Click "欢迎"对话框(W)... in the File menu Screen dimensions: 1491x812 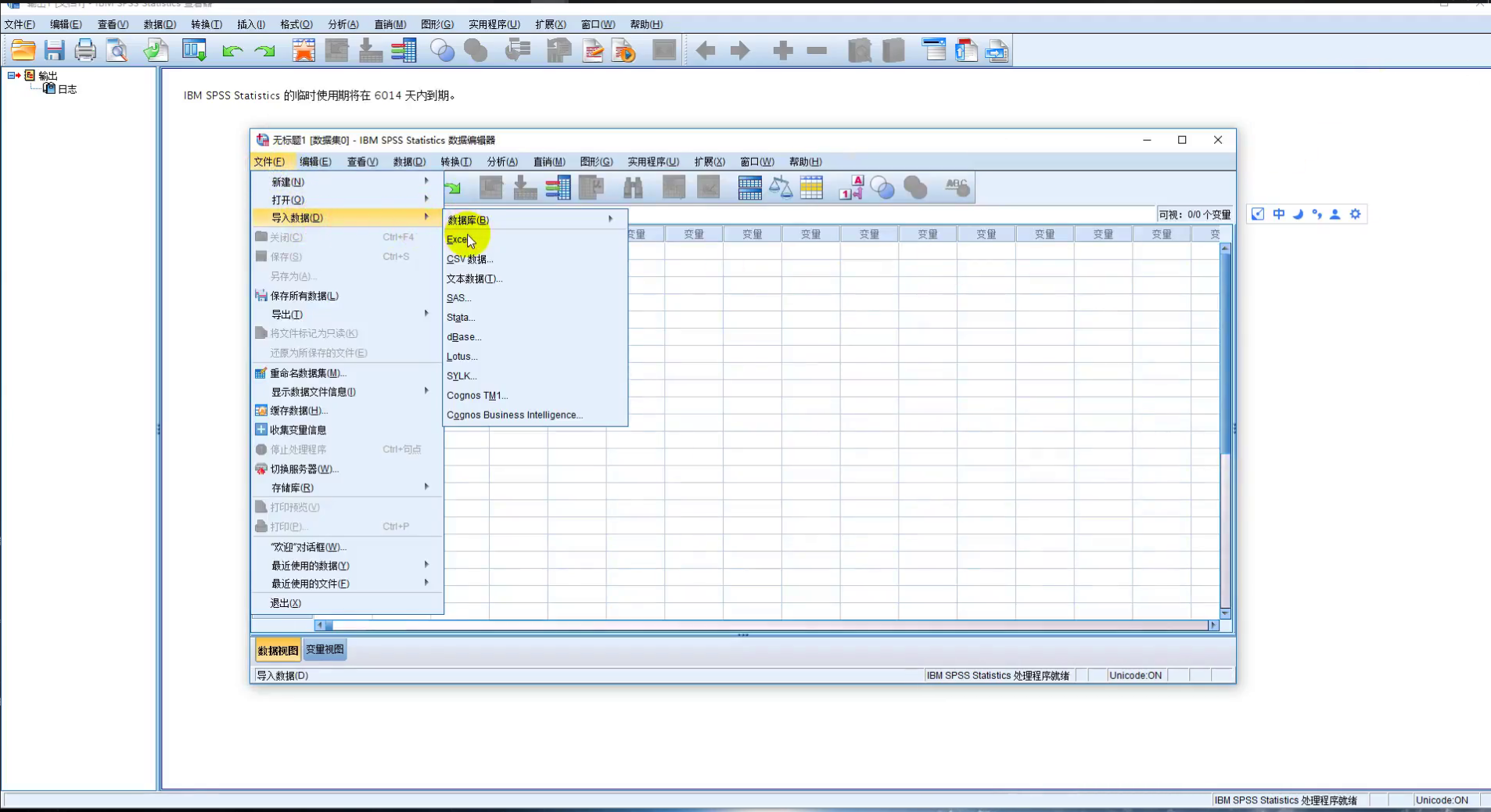click(347, 547)
